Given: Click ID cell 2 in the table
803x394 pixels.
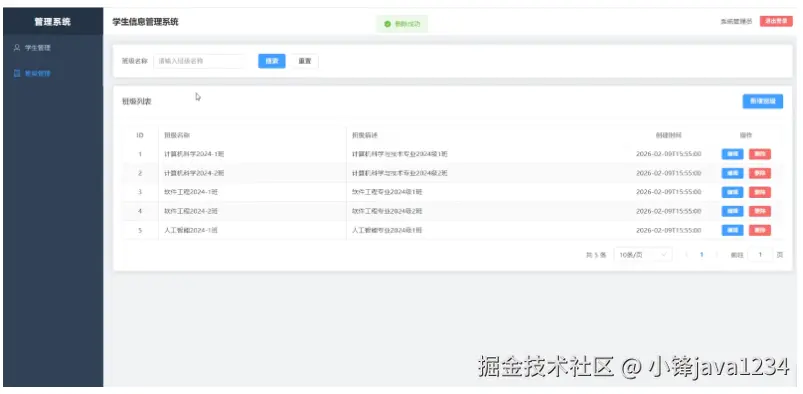Looking at the screenshot, I should (140, 173).
